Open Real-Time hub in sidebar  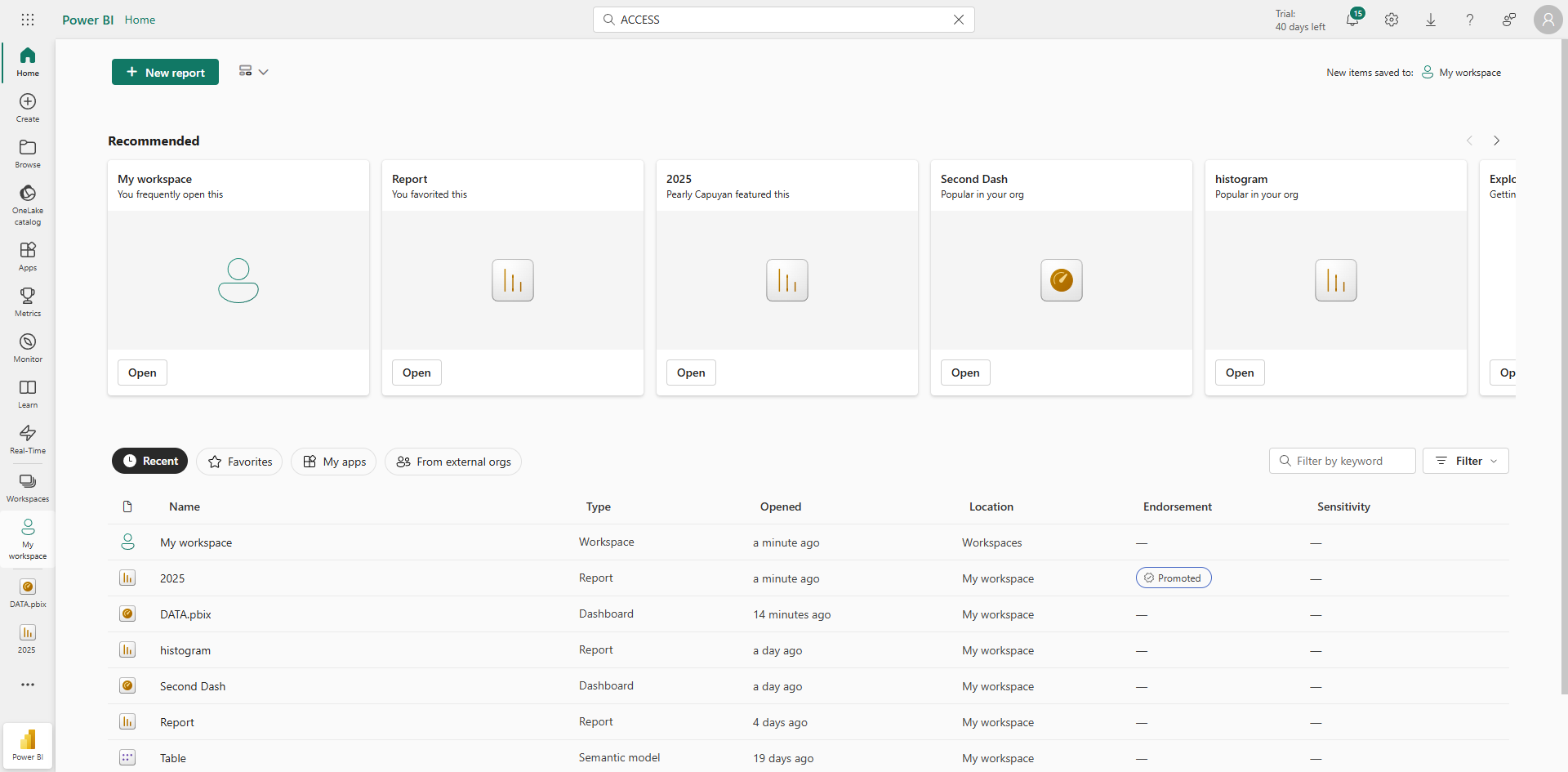[x=28, y=439]
